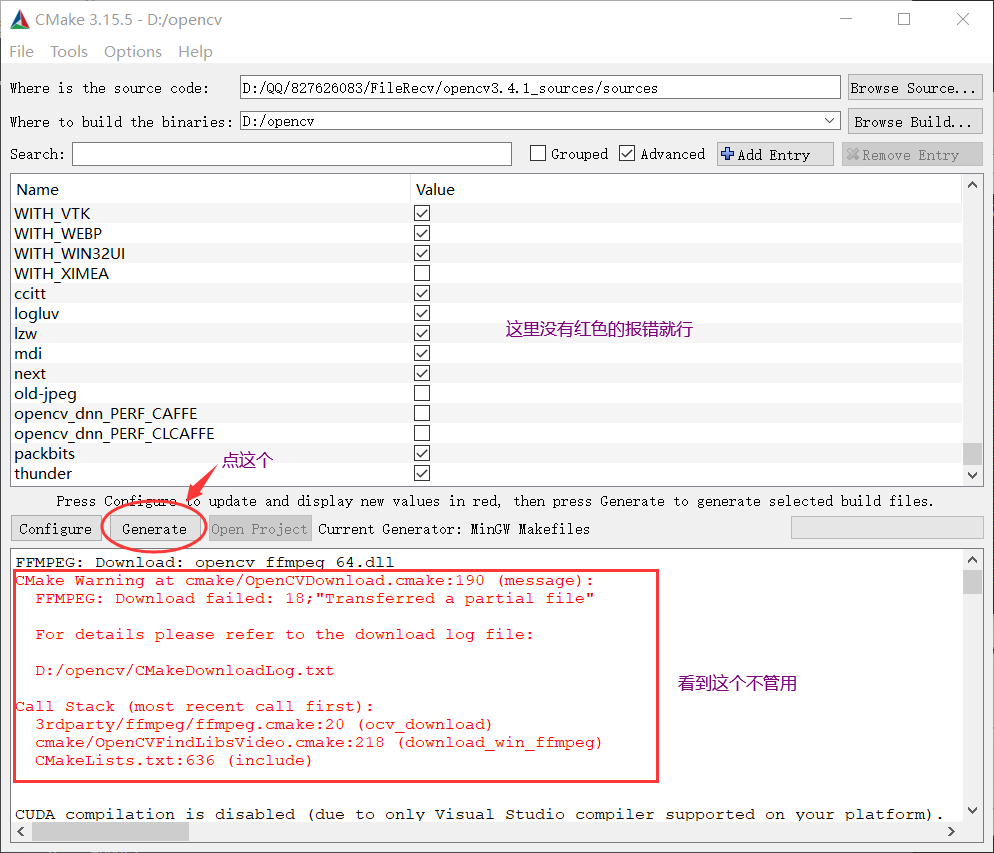Click the variable list scrollbar thumb
994x853 pixels.
coord(972,454)
